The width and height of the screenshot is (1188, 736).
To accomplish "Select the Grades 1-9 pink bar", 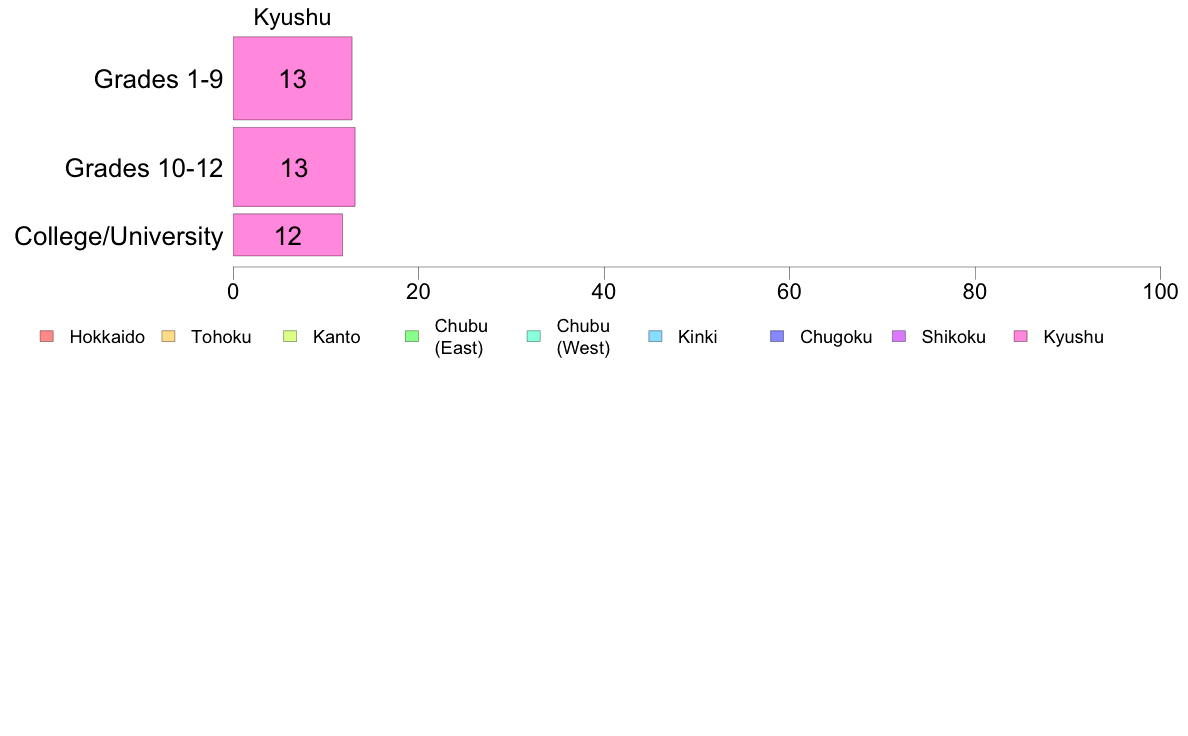I will (x=292, y=79).
